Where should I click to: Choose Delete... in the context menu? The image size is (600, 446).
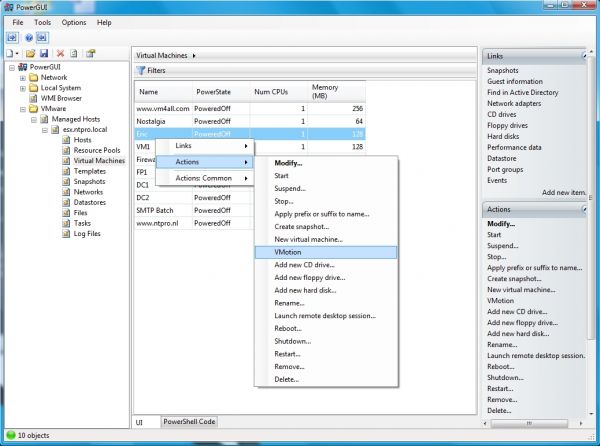326,379
